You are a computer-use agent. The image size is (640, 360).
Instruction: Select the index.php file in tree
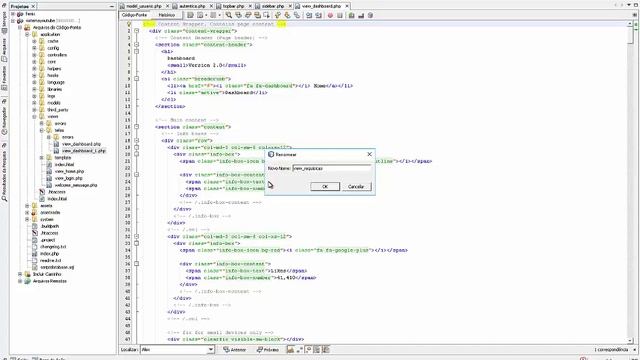point(49,253)
